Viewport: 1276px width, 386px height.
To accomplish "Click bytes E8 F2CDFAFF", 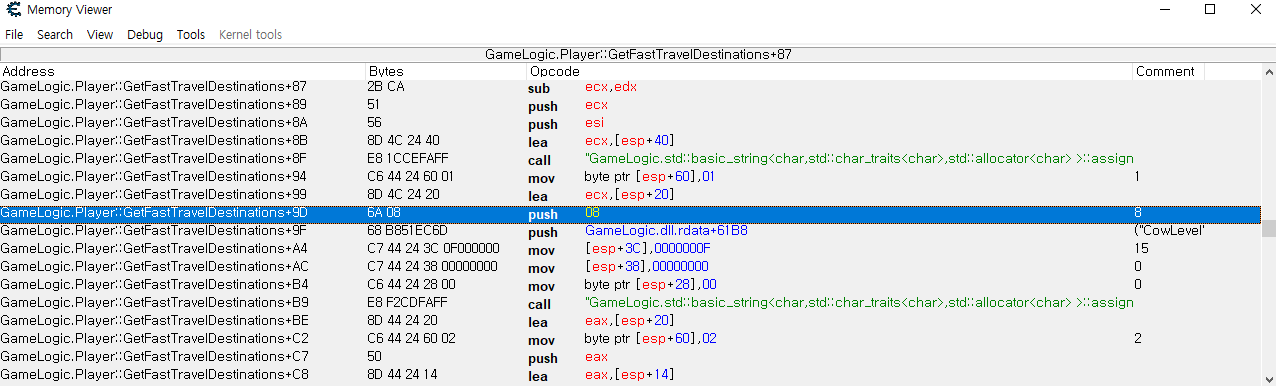I will (x=408, y=303).
